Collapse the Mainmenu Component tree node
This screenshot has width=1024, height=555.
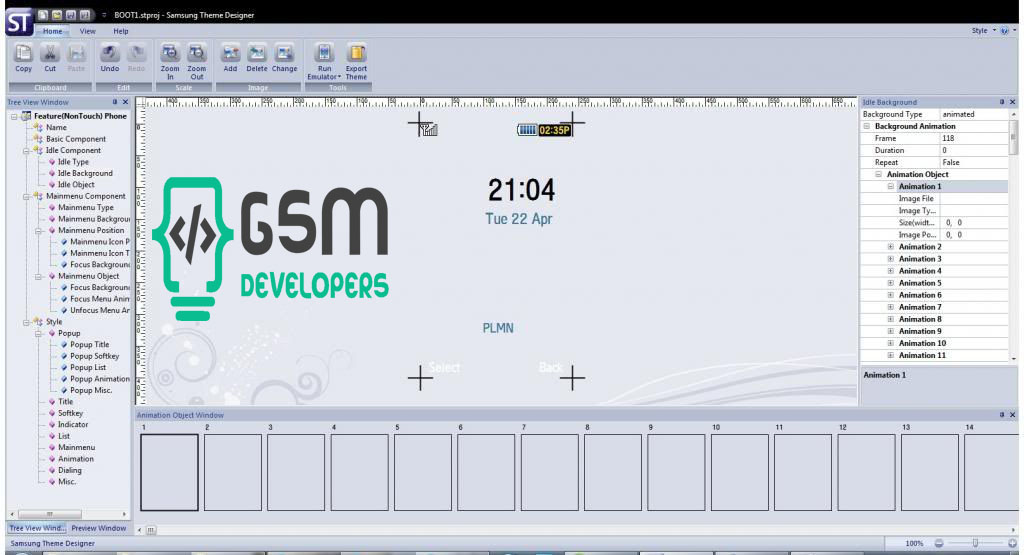26,196
